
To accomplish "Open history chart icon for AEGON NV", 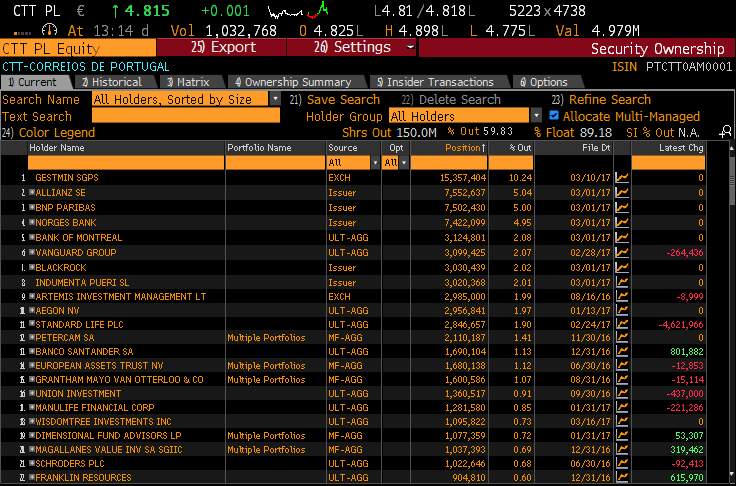I will 622,310.
